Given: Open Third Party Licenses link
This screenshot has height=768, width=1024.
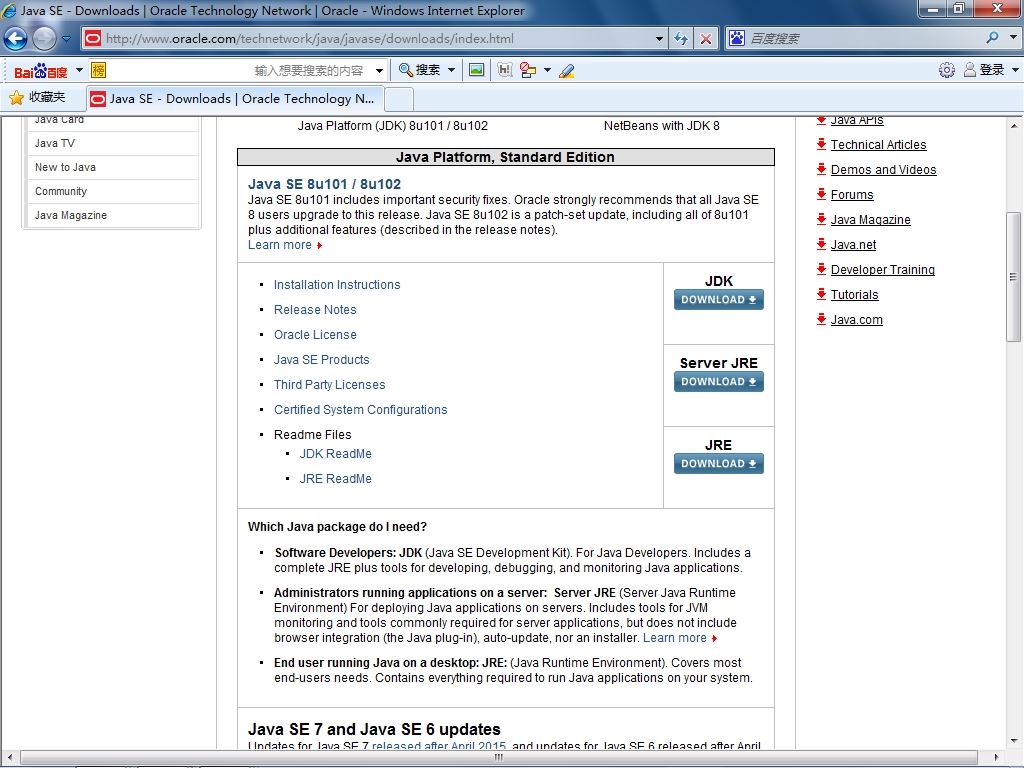Looking at the screenshot, I should 329,385.
